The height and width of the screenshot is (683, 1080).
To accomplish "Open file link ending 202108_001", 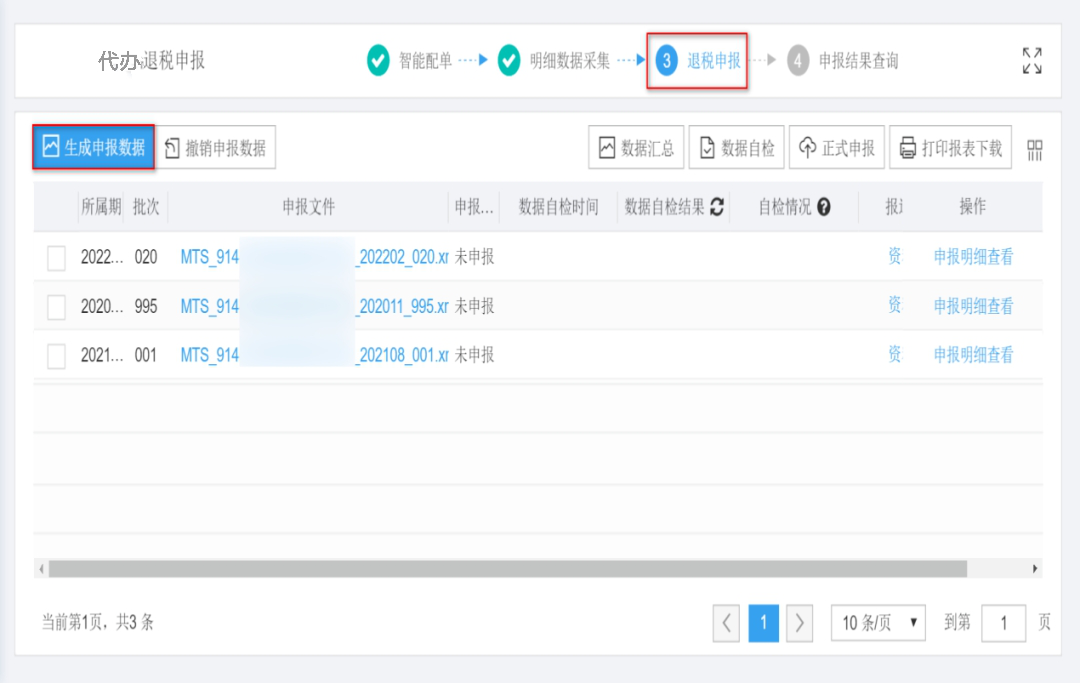I will click(x=314, y=355).
